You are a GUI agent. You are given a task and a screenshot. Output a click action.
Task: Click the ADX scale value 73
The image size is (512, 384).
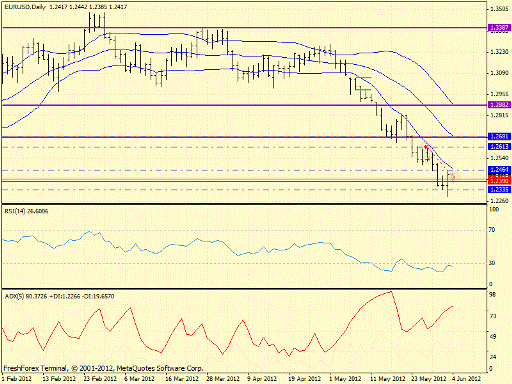click(x=492, y=316)
